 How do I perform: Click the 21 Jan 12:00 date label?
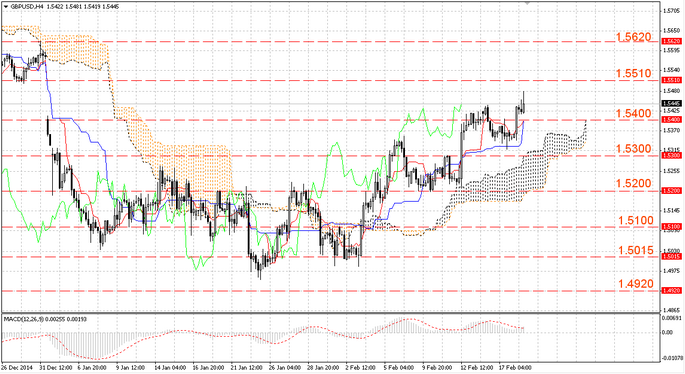(246, 367)
